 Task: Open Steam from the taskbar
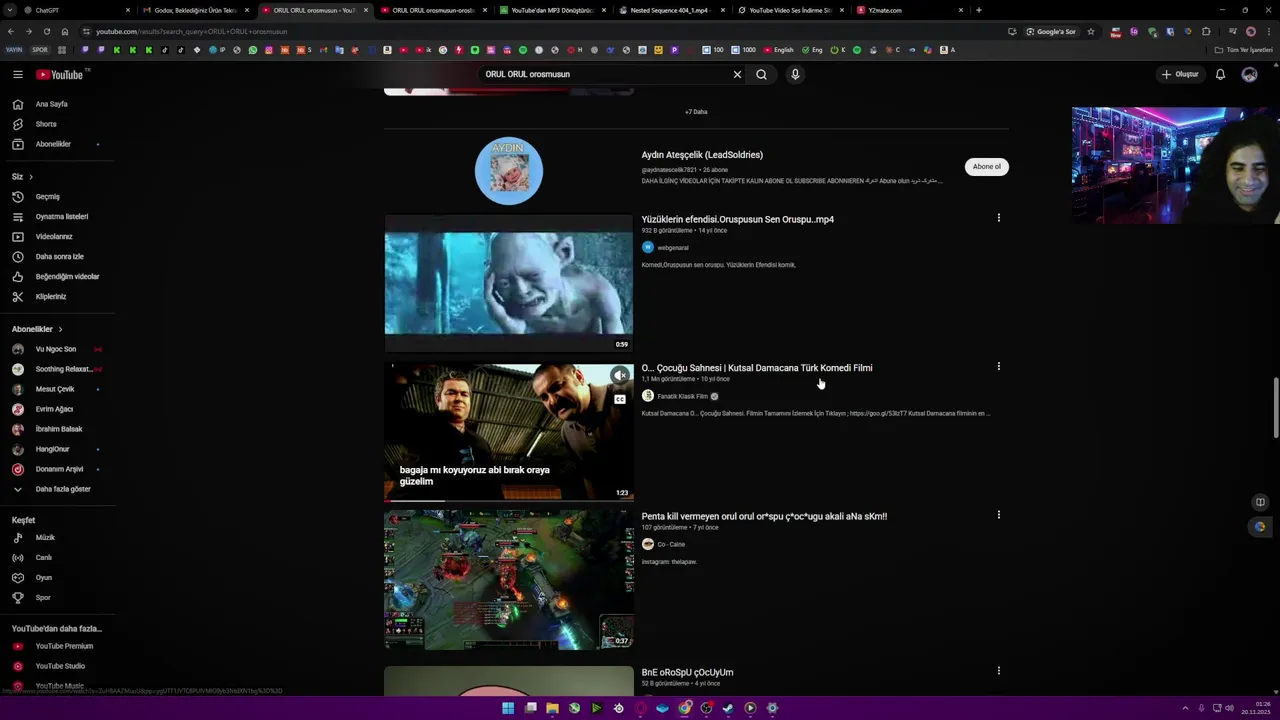728,708
